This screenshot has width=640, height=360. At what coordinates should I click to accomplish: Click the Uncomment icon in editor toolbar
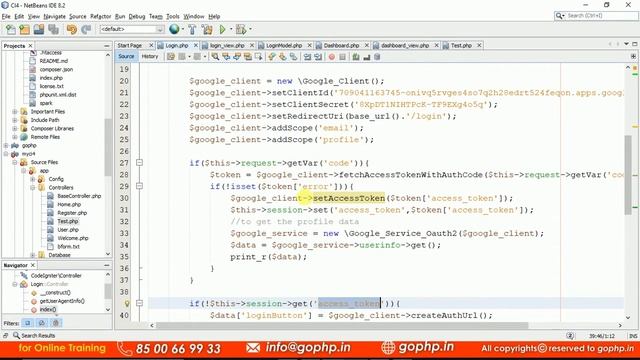367,57
